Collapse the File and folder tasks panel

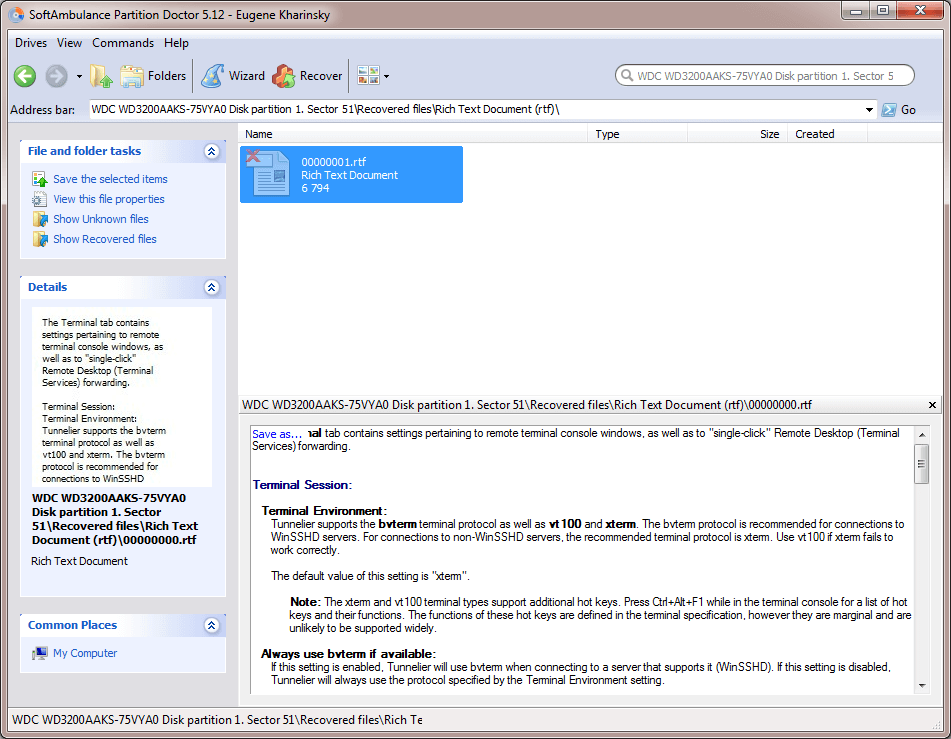211,151
